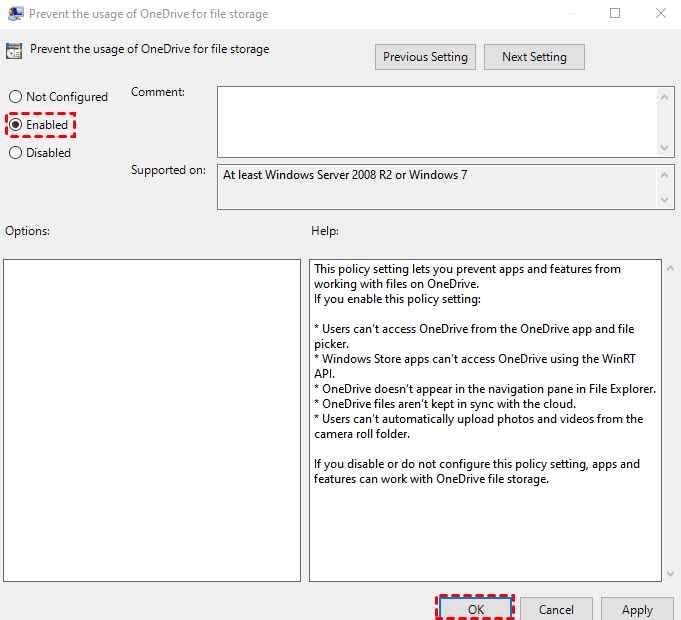Click inside the empty Options pane

point(152,420)
